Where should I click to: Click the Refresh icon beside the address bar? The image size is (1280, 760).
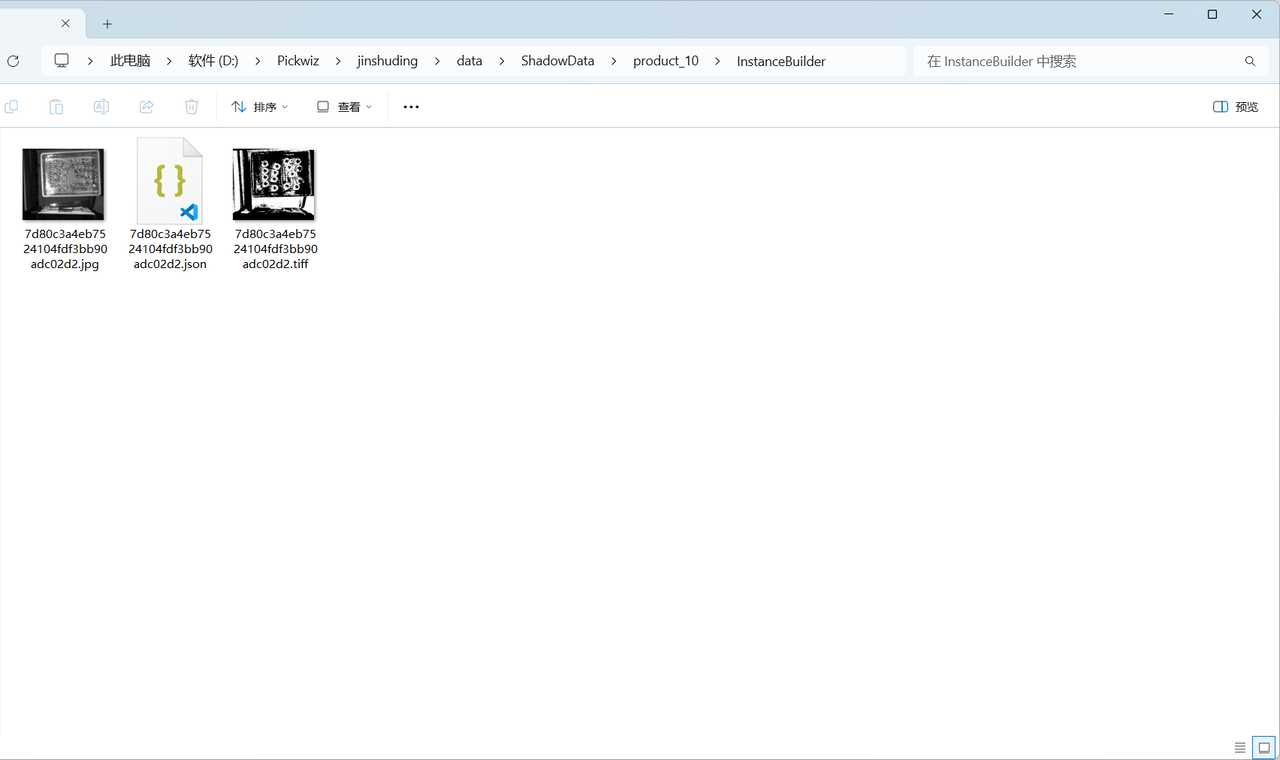(13, 61)
